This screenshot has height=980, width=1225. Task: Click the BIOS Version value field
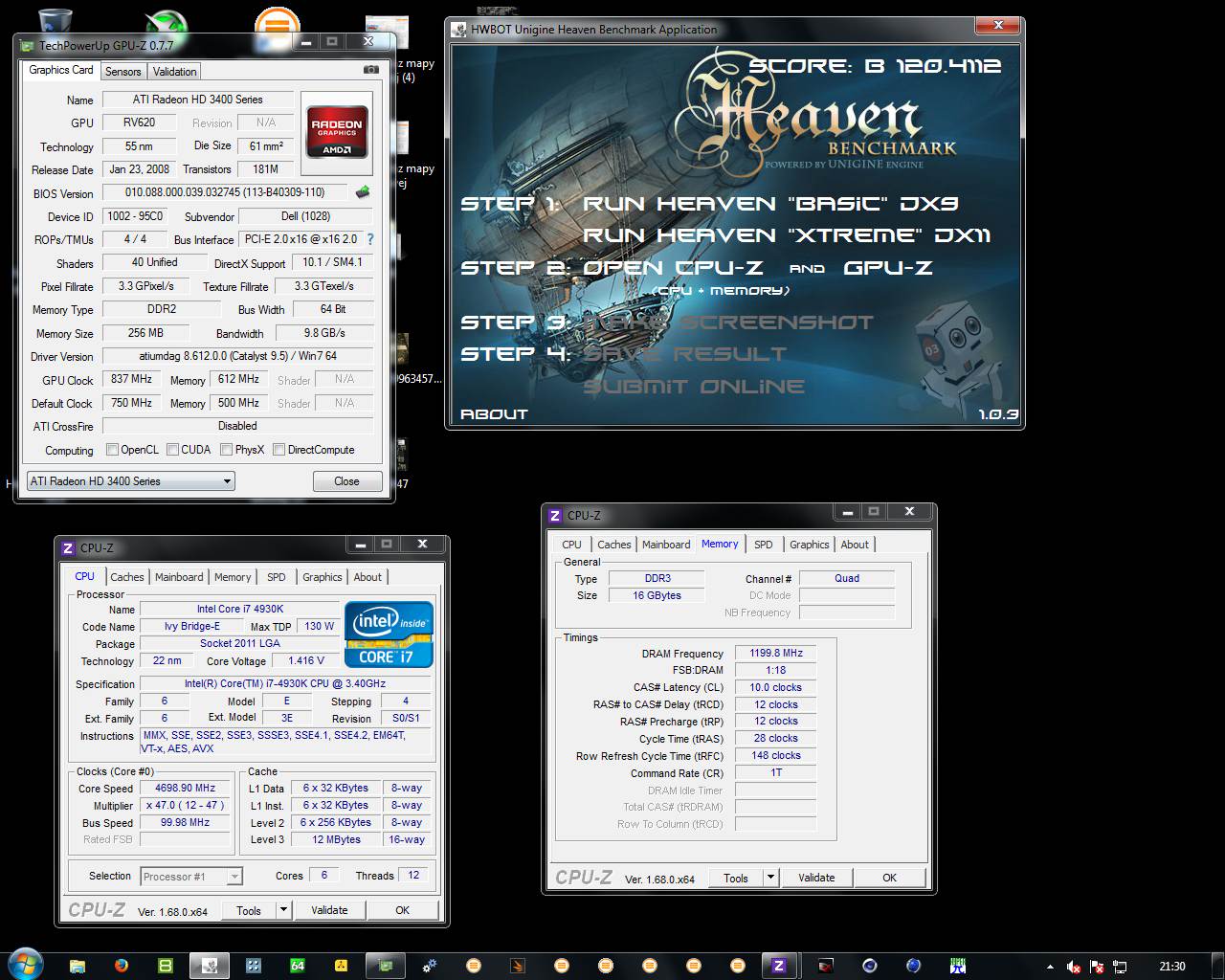tap(225, 193)
